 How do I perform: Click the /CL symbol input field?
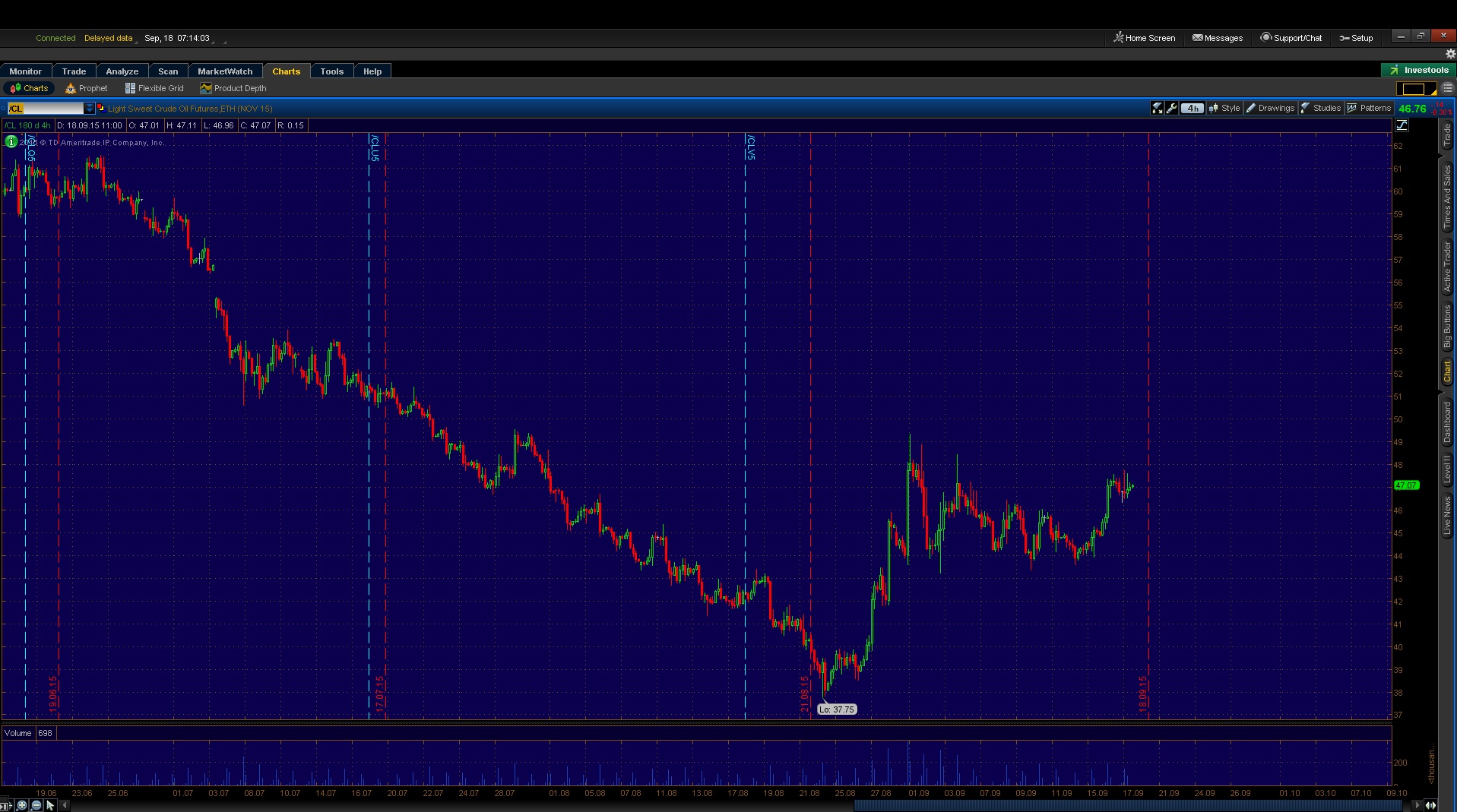click(x=46, y=108)
